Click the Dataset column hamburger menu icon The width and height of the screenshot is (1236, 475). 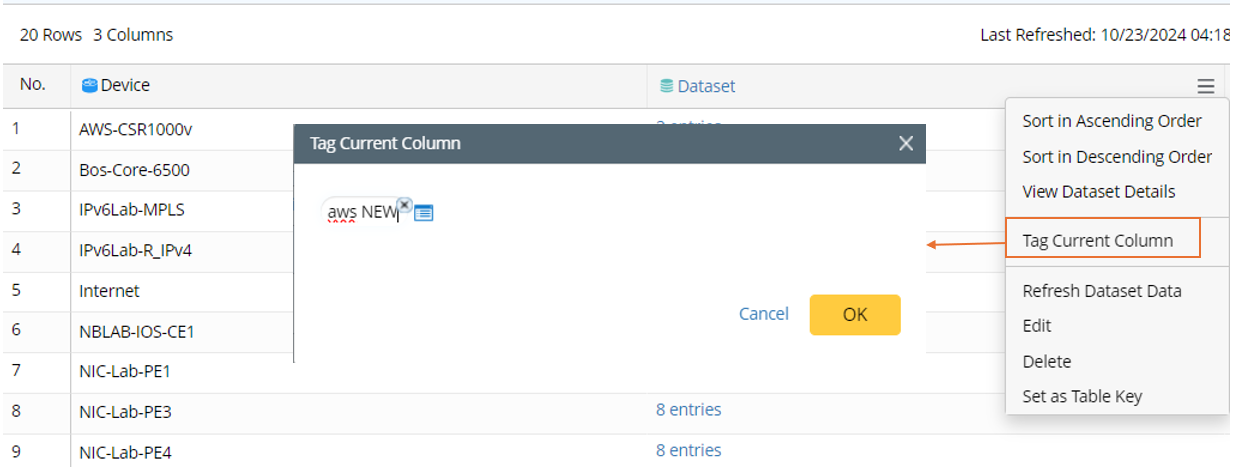[1206, 87]
